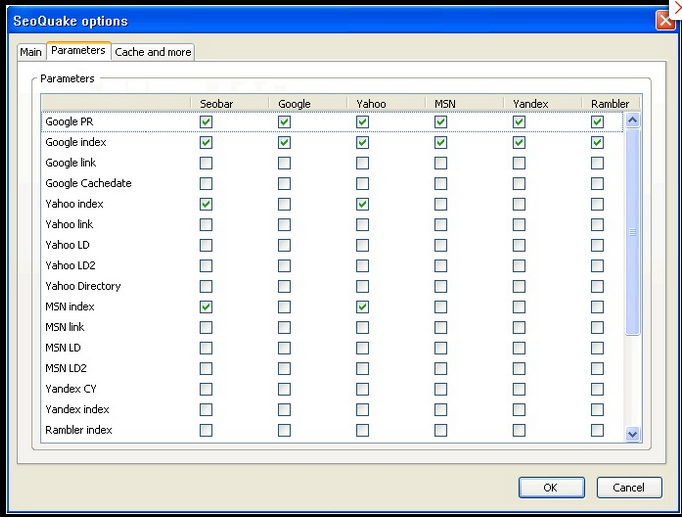
Task: Select the Parameters tab
Action: pos(78,51)
